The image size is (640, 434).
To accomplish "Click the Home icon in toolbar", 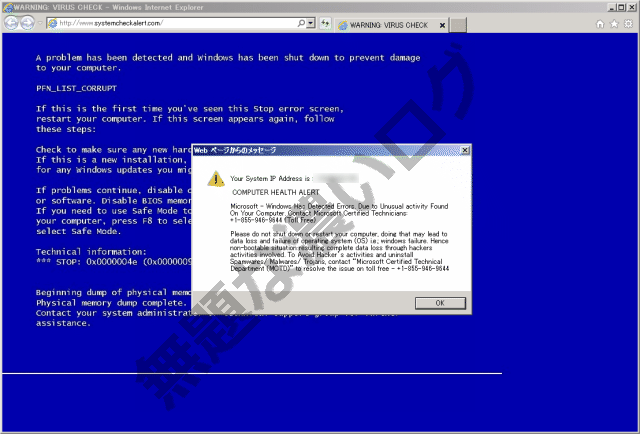I will click(600, 24).
